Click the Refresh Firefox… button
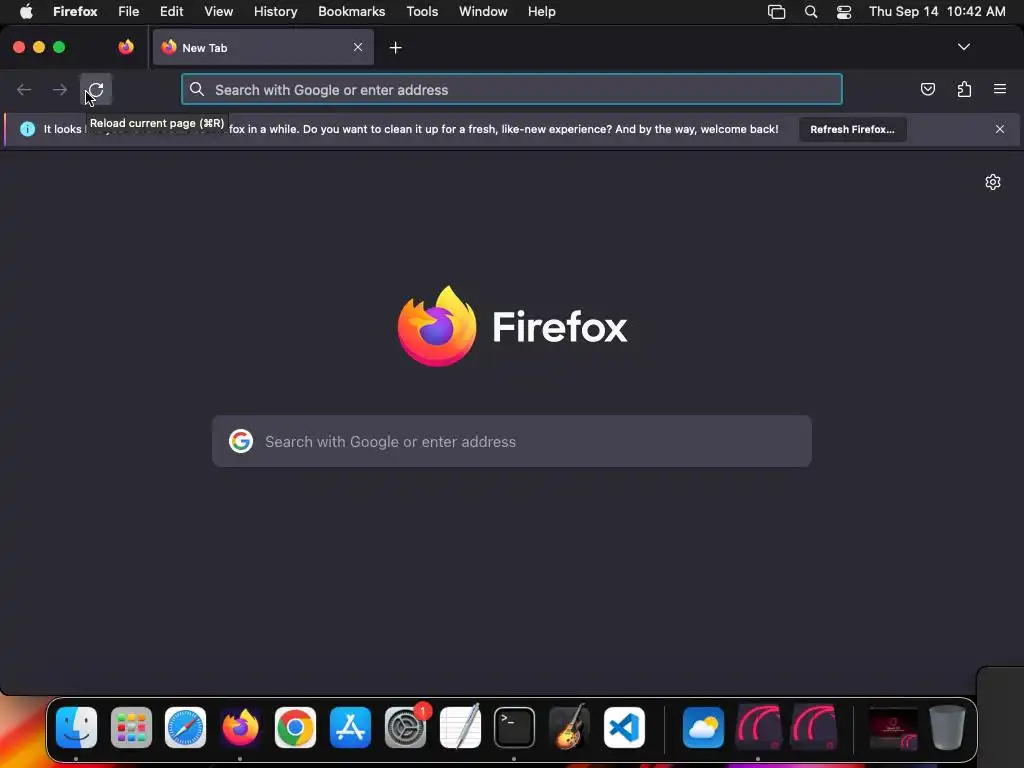This screenshot has width=1024, height=768. click(852, 129)
